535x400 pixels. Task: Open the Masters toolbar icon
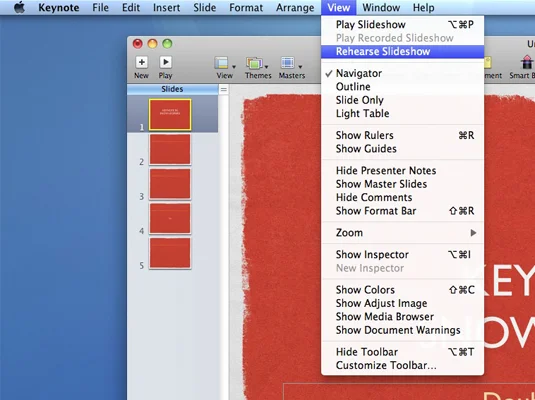(x=288, y=63)
